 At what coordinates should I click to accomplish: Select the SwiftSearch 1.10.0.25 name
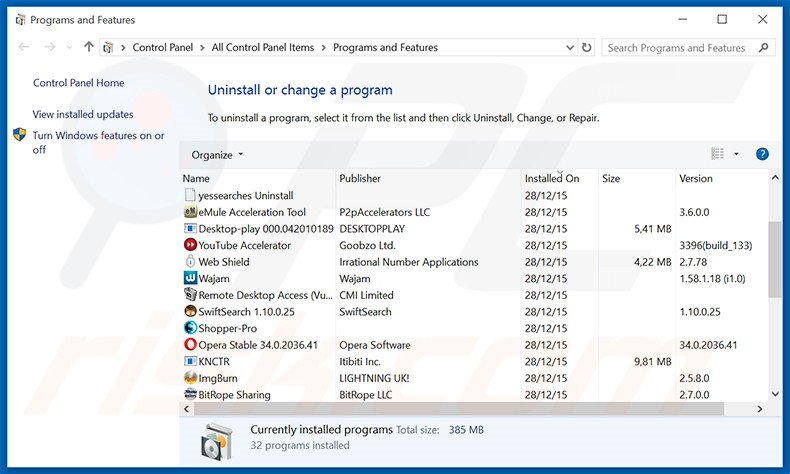pos(246,312)
